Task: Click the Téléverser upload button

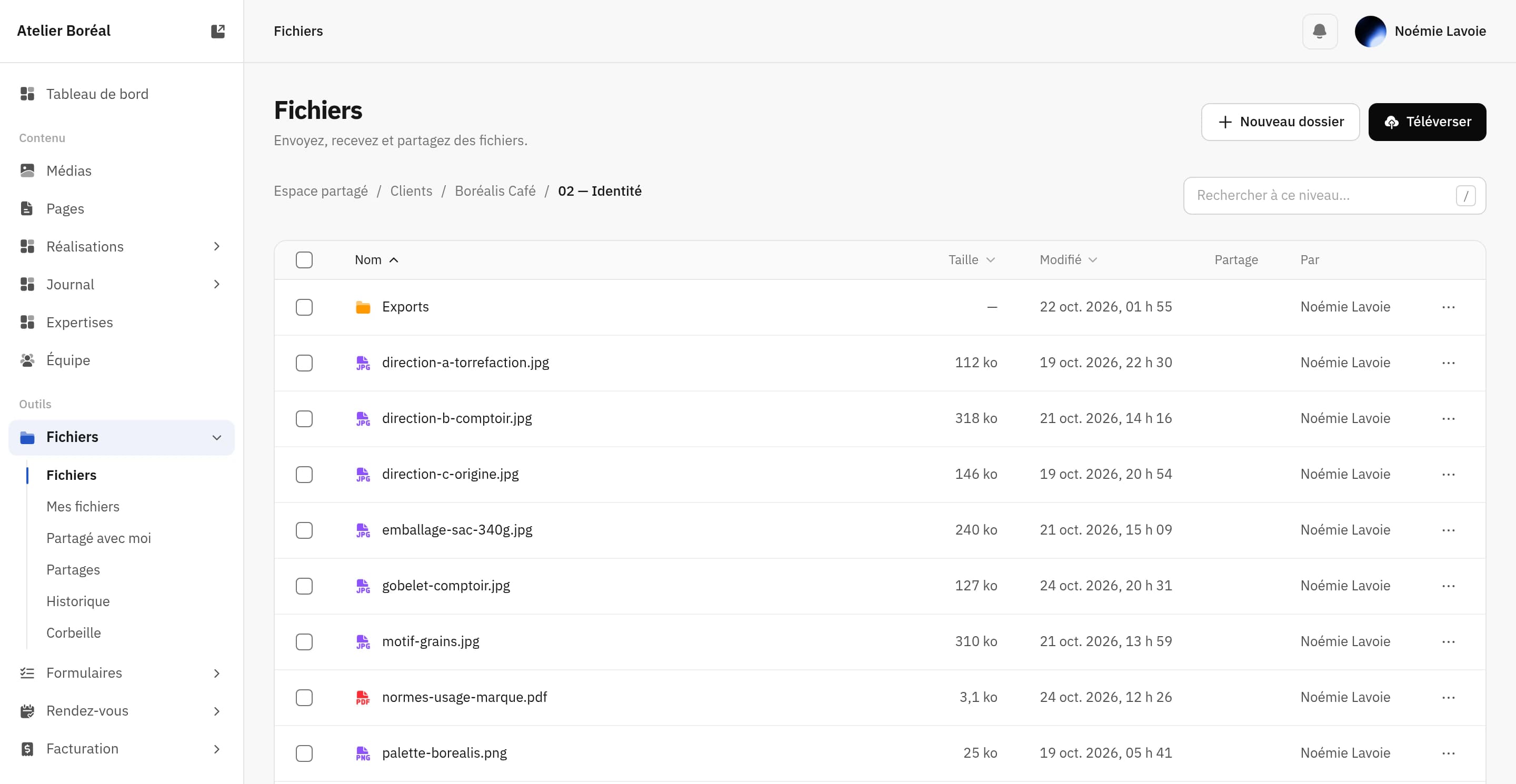Action: click(1427, 122)
